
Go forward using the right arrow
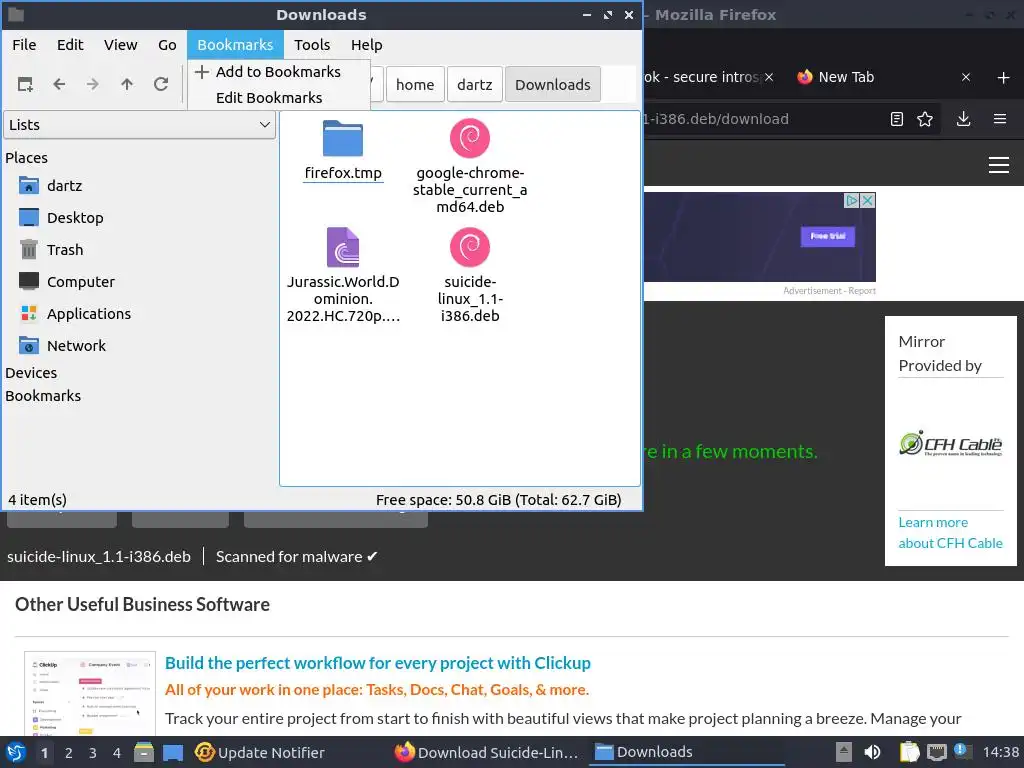[x=93, y=84]
